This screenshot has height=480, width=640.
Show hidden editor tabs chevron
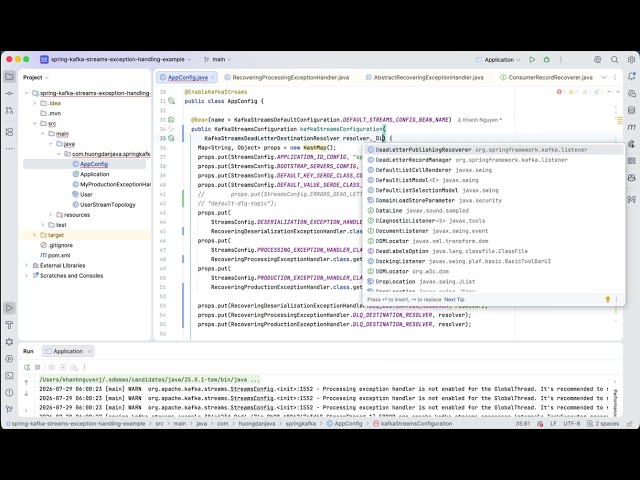point(604,77)
